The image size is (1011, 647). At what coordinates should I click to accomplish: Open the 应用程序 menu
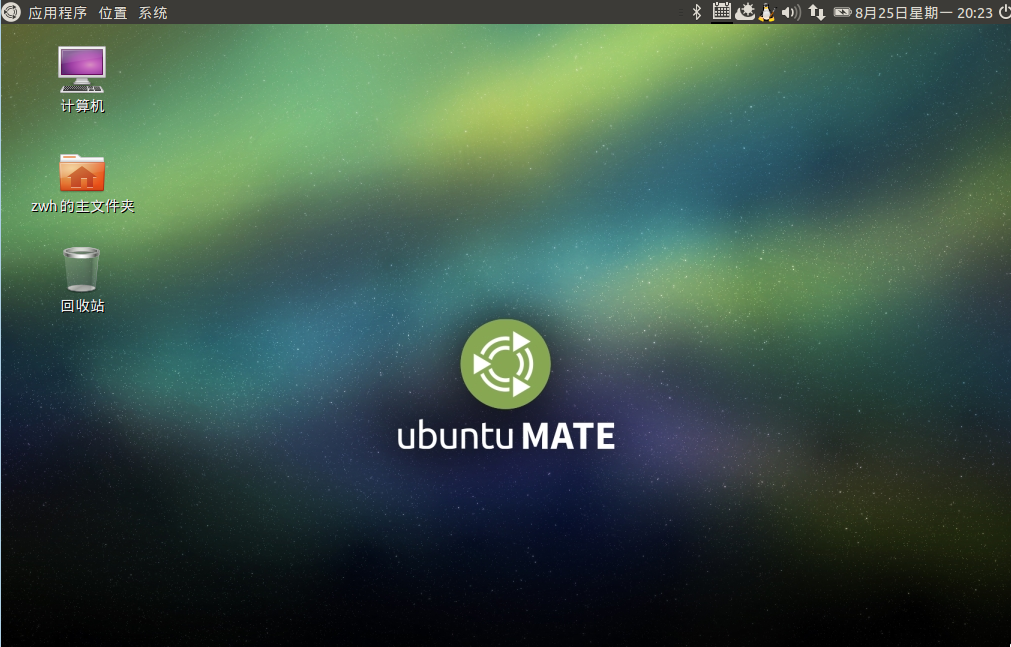coord(57,13)
